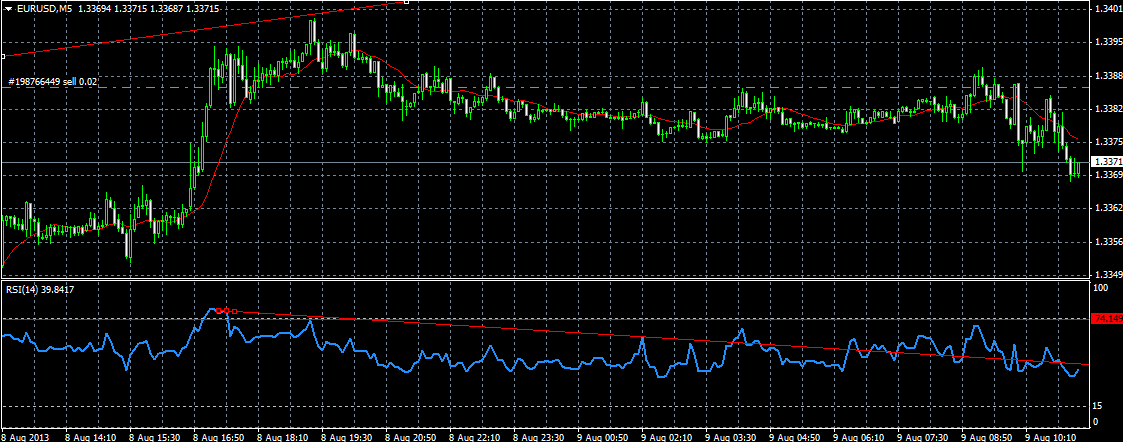The width and height of the screenshot is (1123, 442).
Task: Click the 1.3369 price axis label
Action: pos(1107,175)
